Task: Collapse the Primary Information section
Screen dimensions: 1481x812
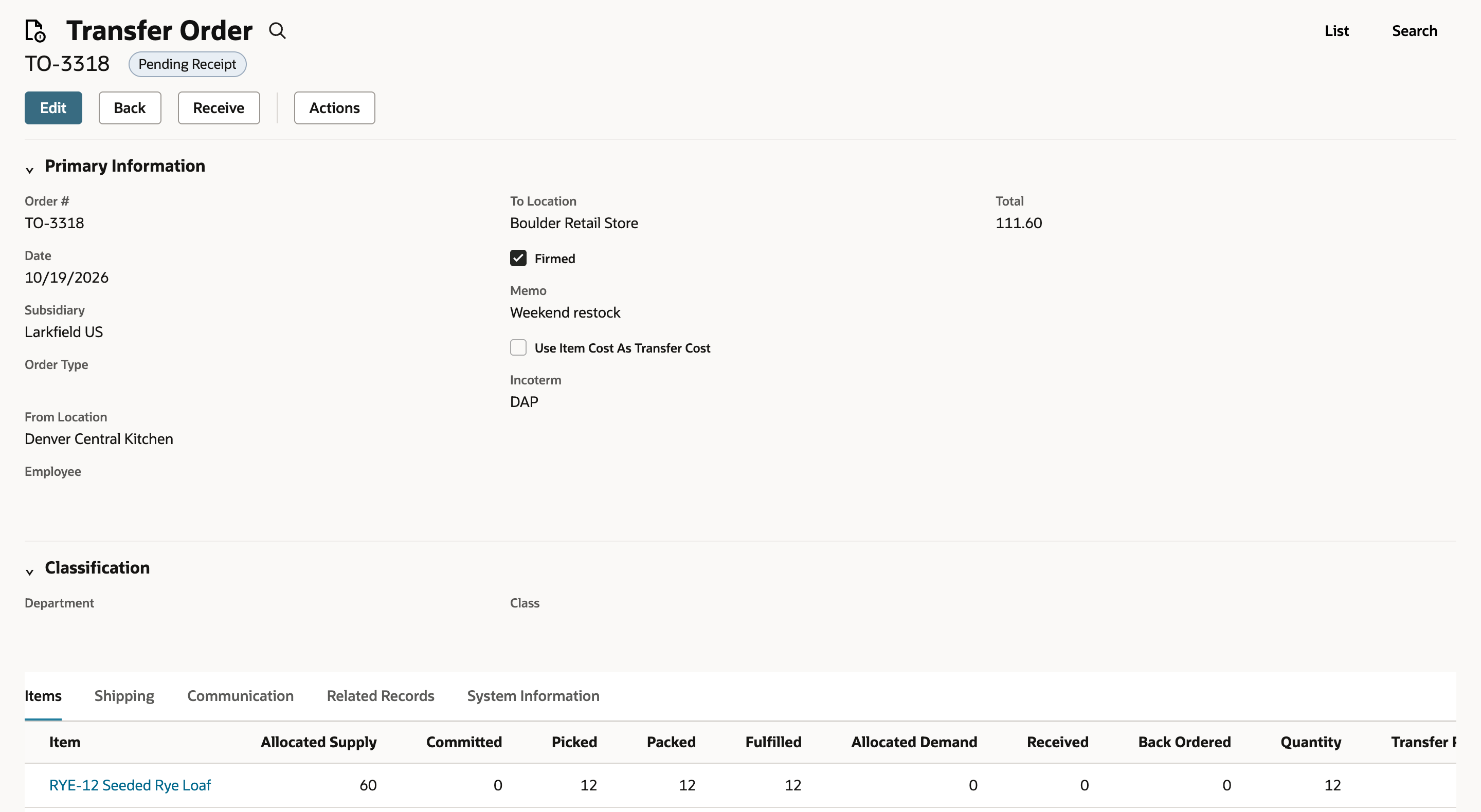Action: 30,170
